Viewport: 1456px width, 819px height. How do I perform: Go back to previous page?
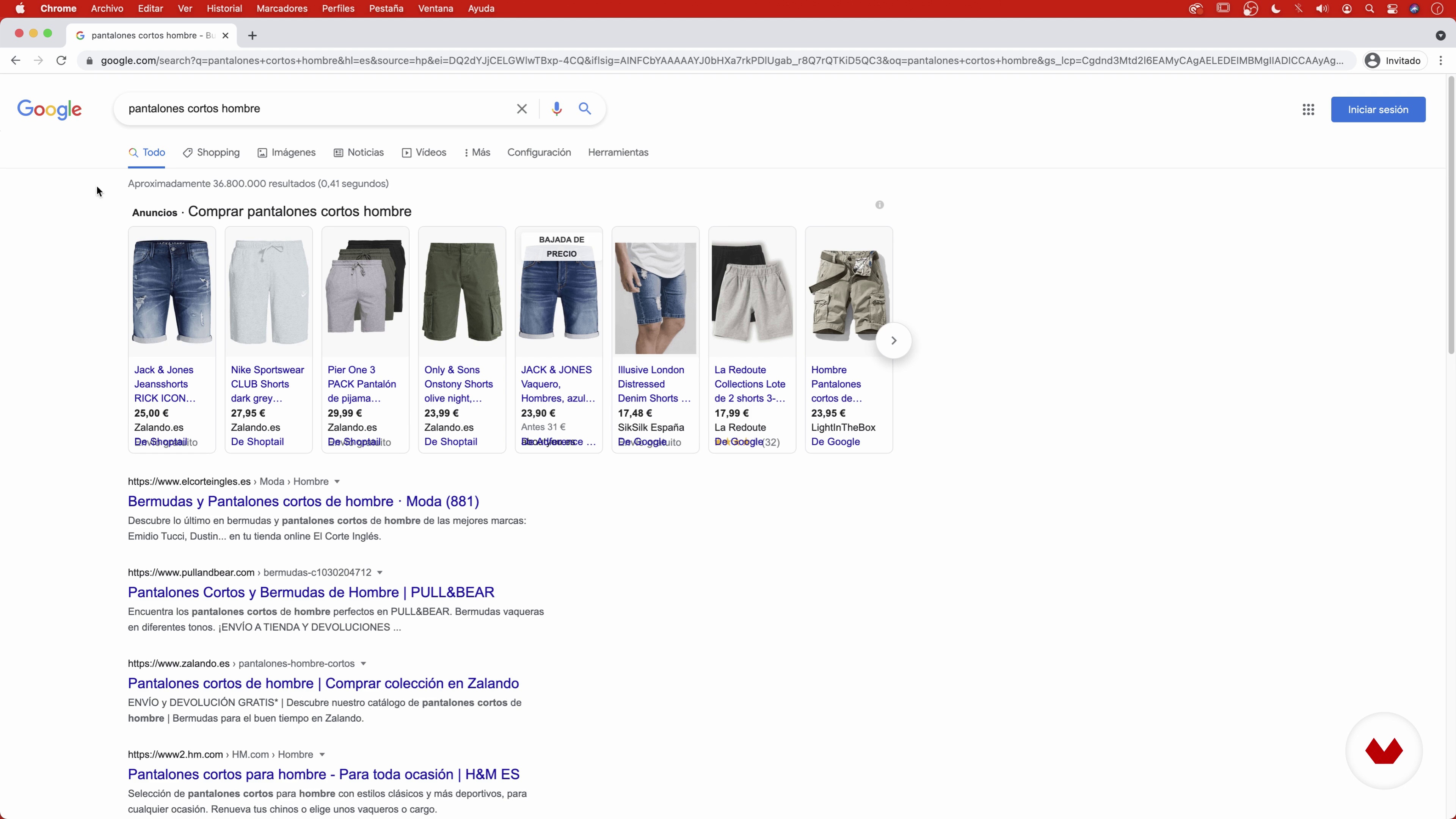point(15,61)
